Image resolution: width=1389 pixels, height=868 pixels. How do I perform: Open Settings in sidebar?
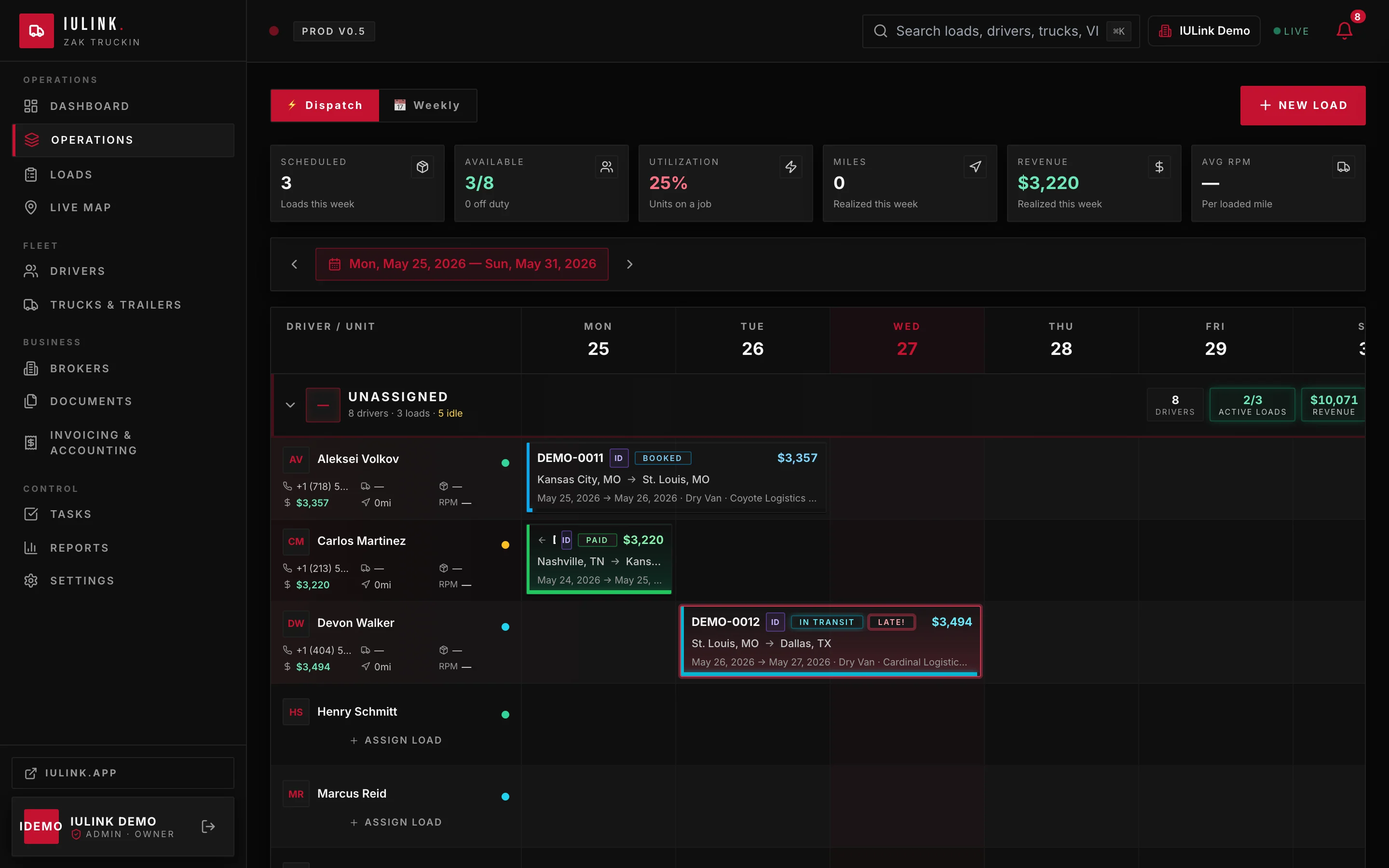(x=123, y=581)
